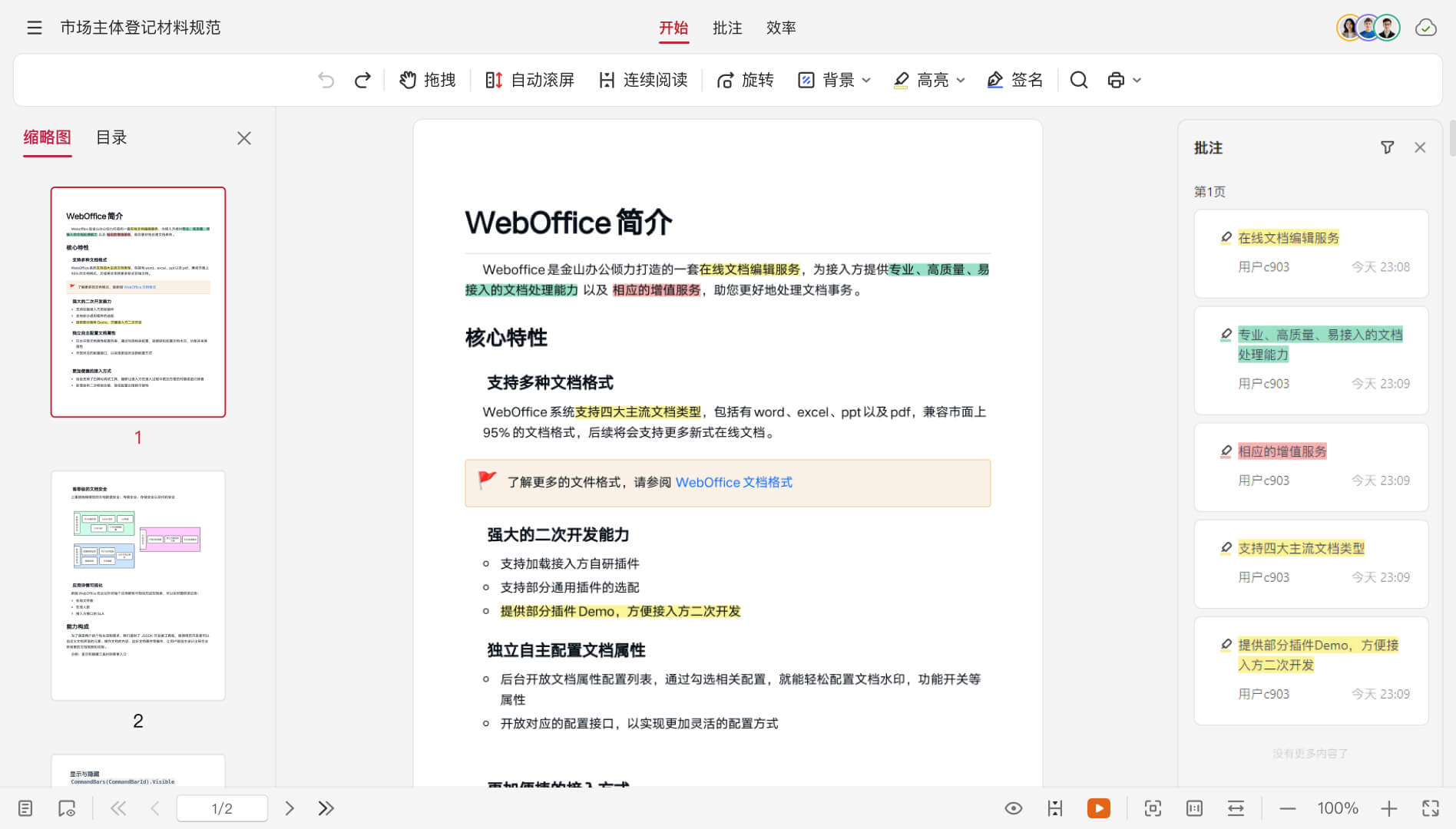Toggle 自动滚屏 auto scroll

pyautogui.click(x=530, y=80)
